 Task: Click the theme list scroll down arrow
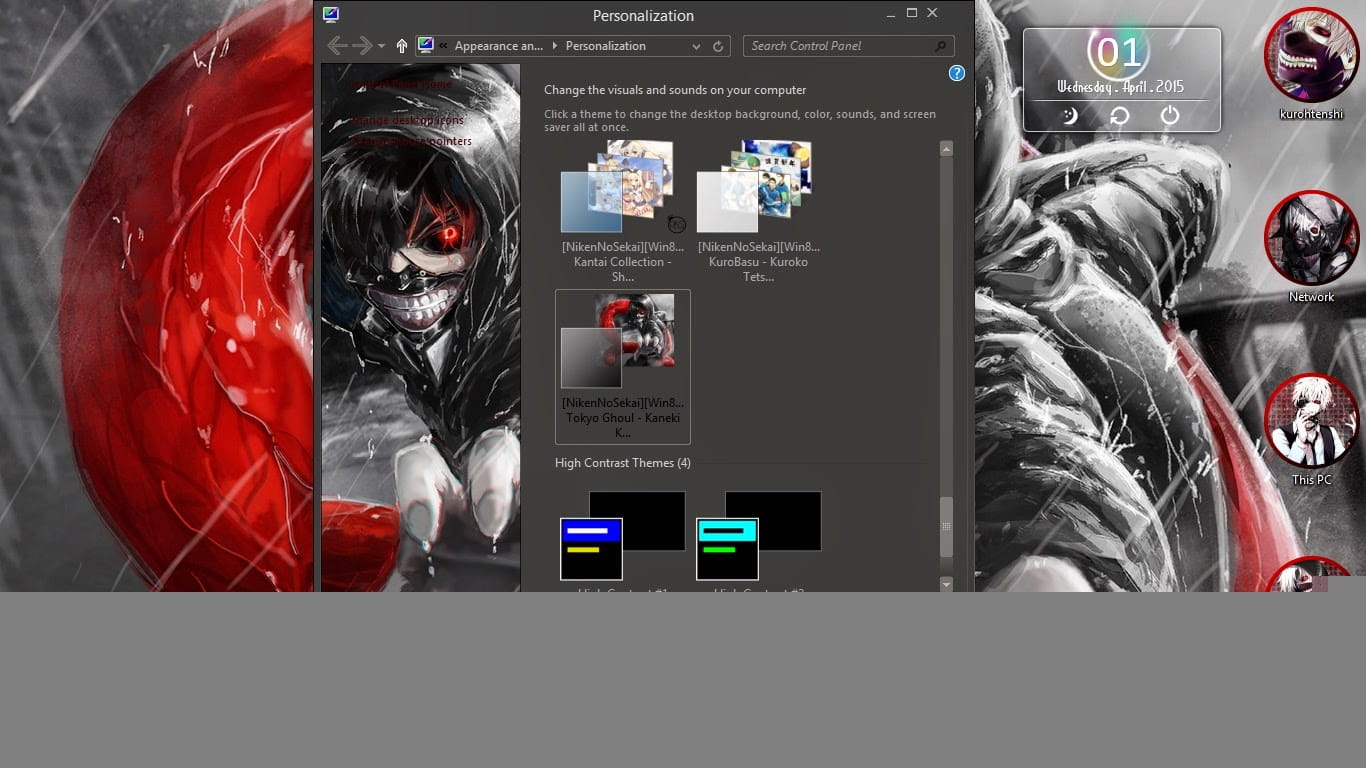946,583
